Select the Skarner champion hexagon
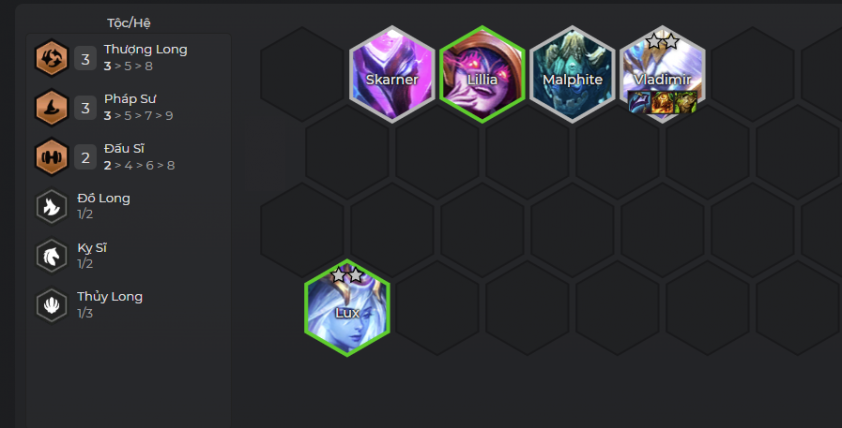The width and height of the screenshot is (842, 428). pyautogui.click(x=392, y=75)
